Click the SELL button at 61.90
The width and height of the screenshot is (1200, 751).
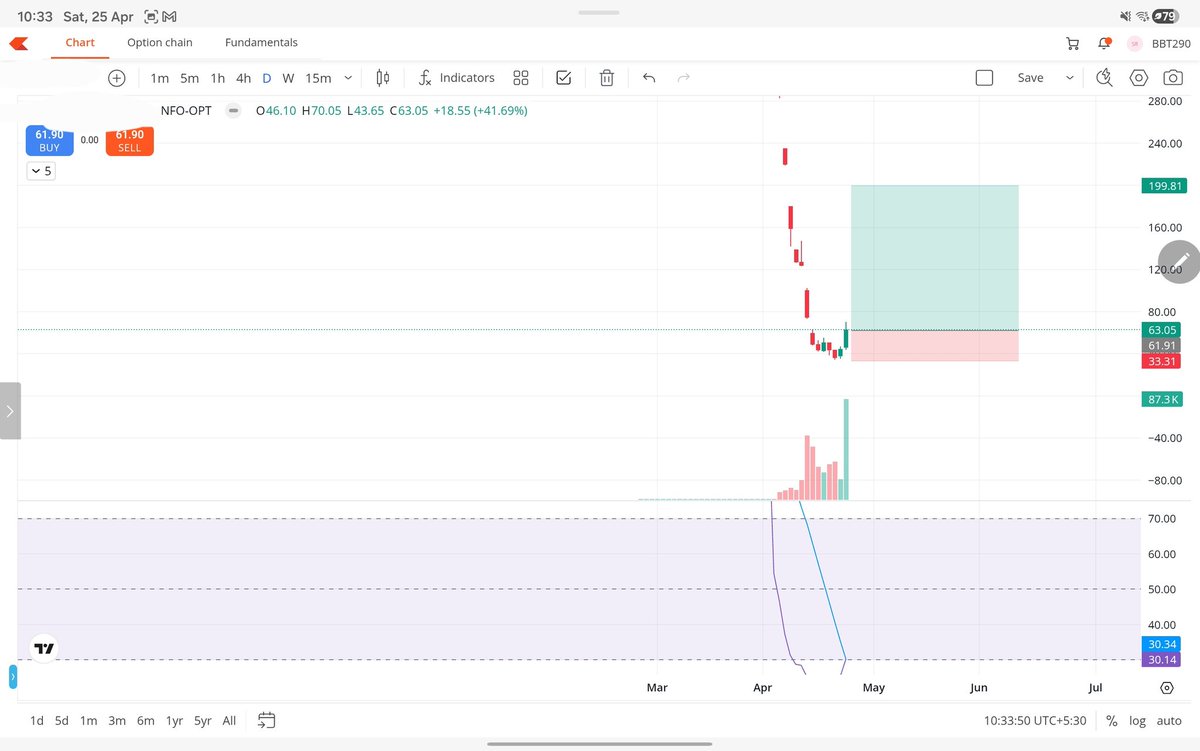click(x=129, y=141)
